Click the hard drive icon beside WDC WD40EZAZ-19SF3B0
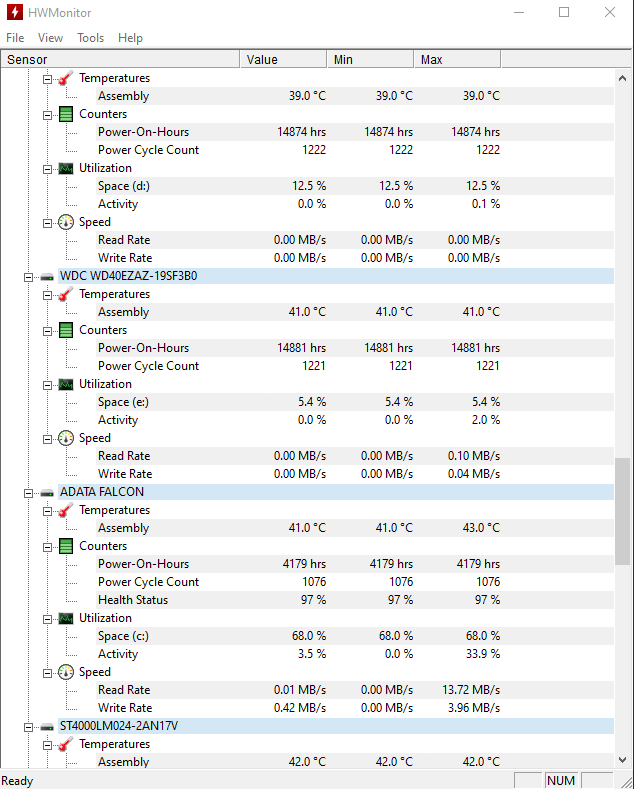This screenshot has width=634, height=789. coord(47,276)
